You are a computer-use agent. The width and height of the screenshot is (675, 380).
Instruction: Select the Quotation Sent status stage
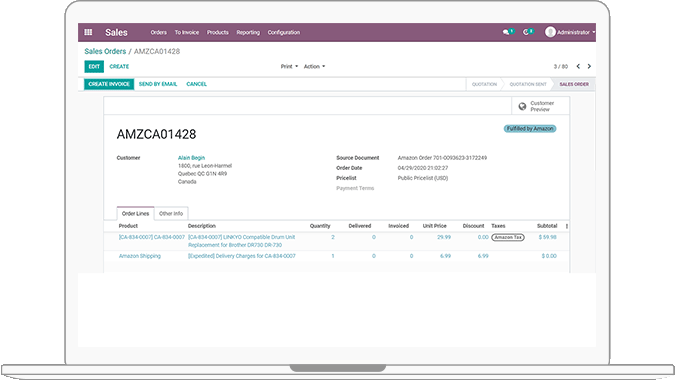pyautogui.click(x=528, y=84)
